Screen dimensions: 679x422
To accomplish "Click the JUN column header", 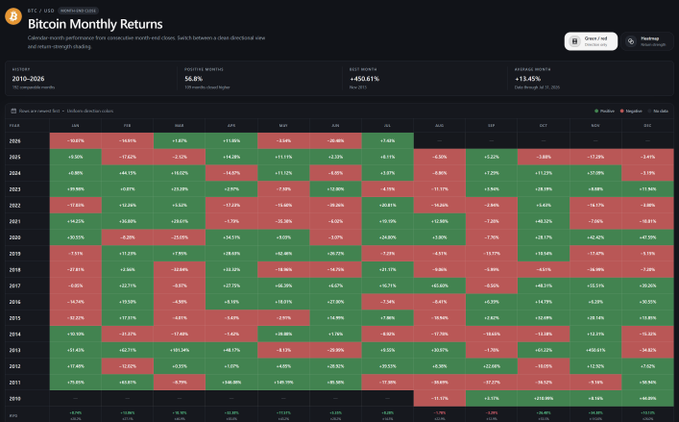I will pos(335,126).
